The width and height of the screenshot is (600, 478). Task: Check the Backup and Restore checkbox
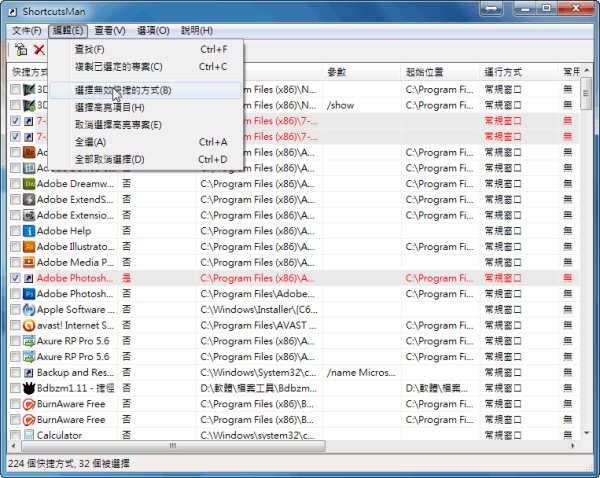(x=15, y=373)
